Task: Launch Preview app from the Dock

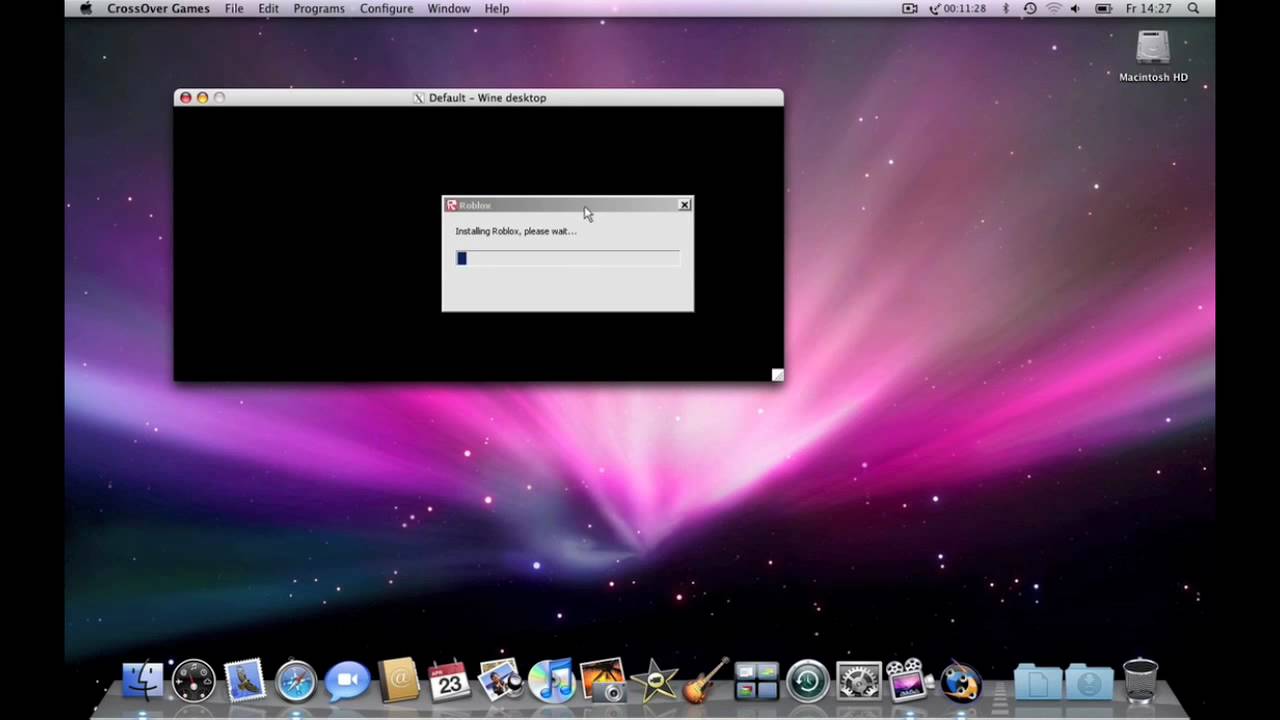Action: point(500,681)
